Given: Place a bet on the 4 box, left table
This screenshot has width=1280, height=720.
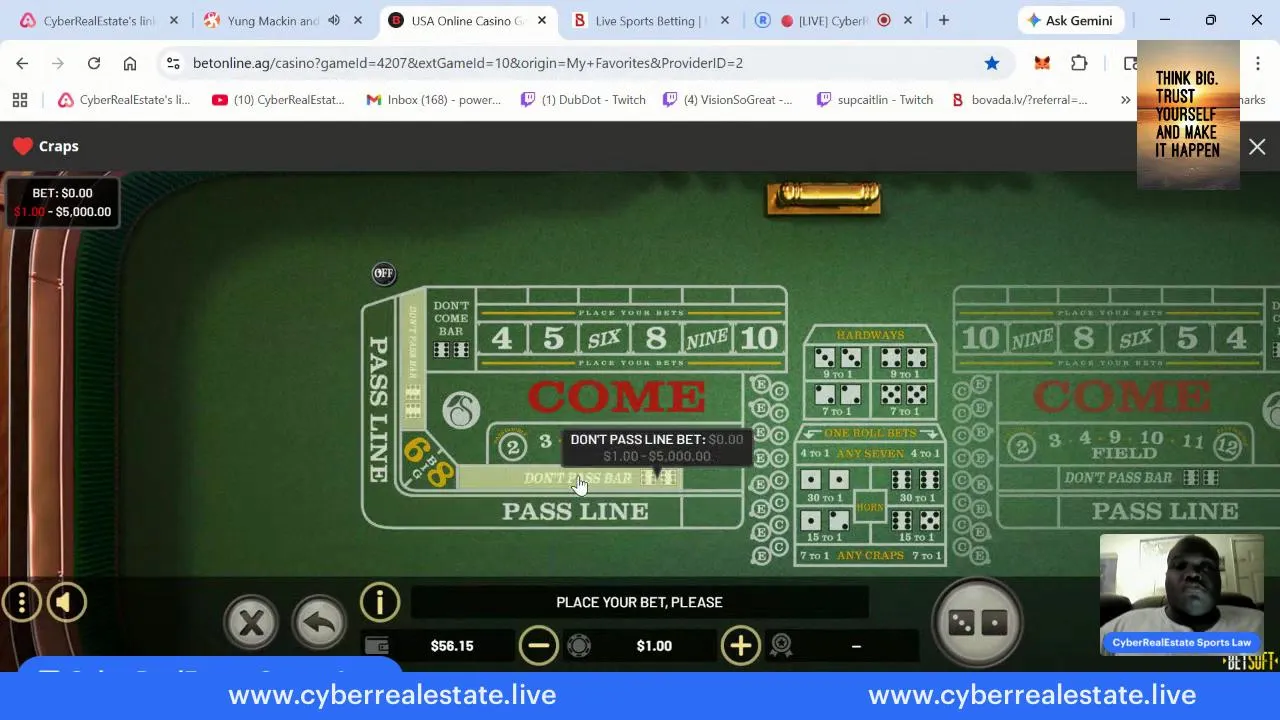Looking at the screenshot, I should 502,337.
